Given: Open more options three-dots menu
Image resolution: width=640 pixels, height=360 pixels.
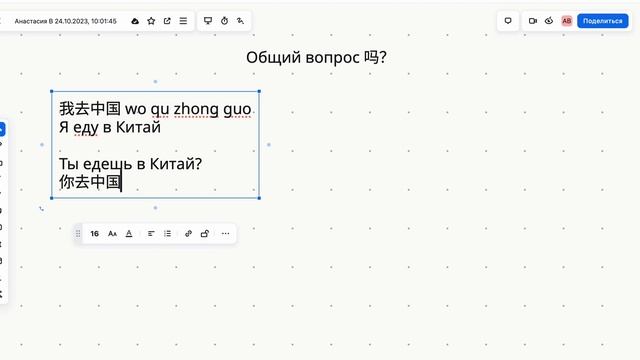Looking at the screenshot, I should pos(225,233).
